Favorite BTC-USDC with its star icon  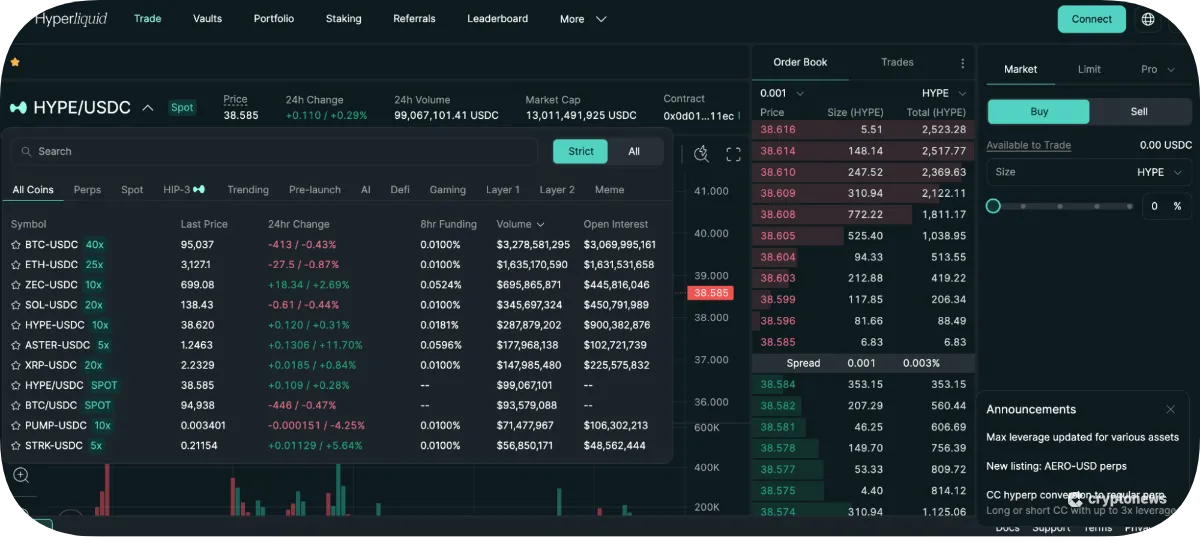[16, 245]
